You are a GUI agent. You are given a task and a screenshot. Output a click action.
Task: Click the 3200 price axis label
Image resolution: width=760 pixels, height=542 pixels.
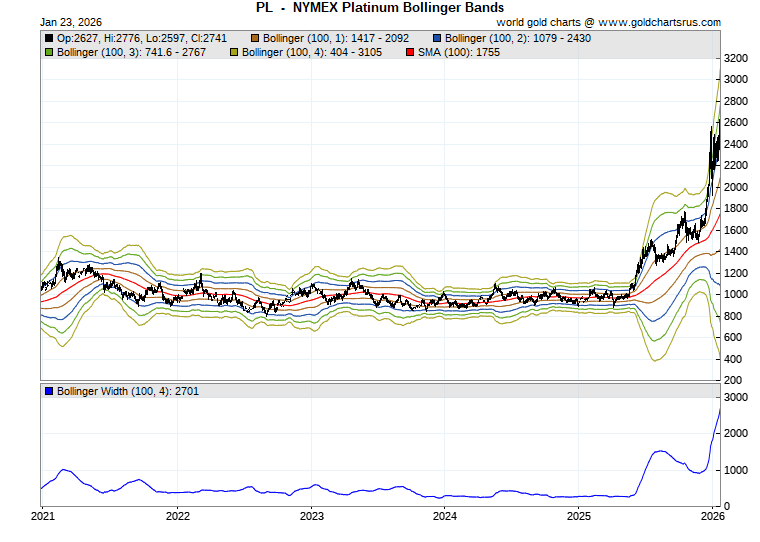pyautogui.click(x=736, y=58)
